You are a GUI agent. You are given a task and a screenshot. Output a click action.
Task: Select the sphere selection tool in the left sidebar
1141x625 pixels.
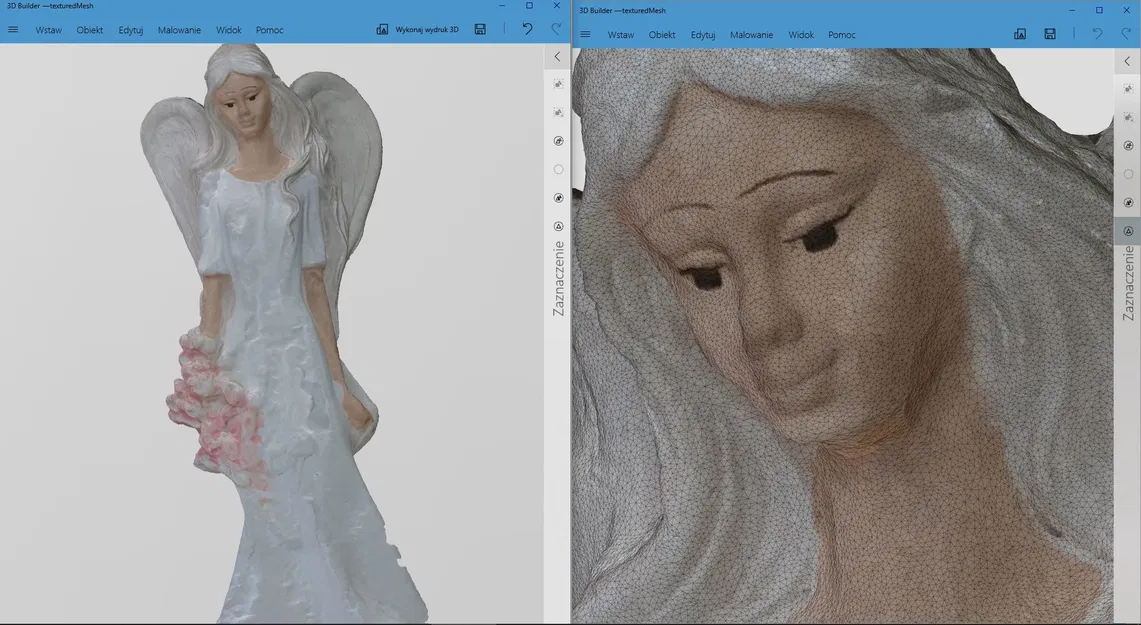pyautogui.click(x=557, y=140)
